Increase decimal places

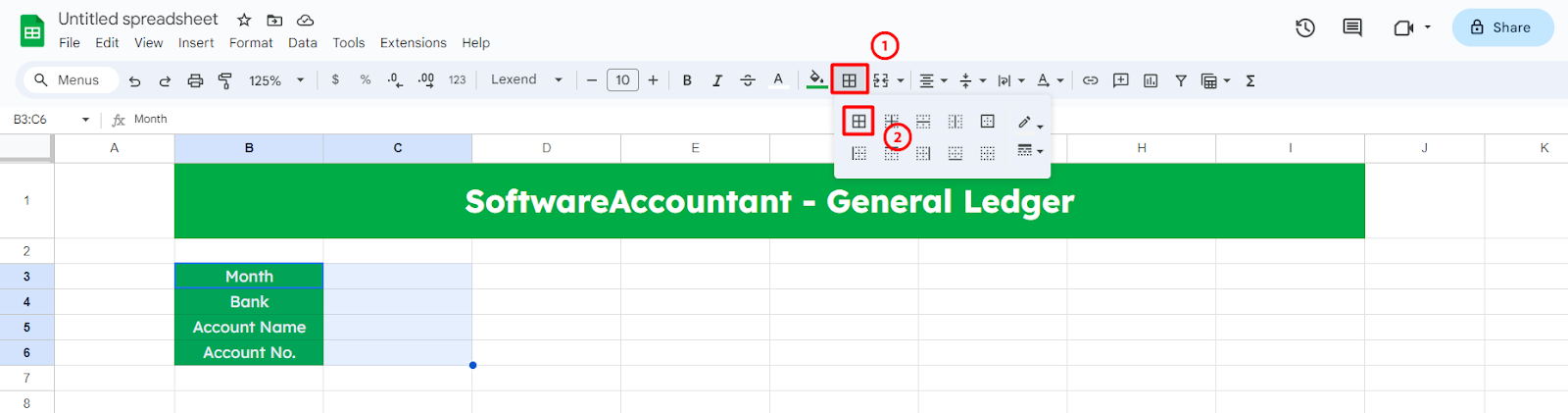coord(426,80)
